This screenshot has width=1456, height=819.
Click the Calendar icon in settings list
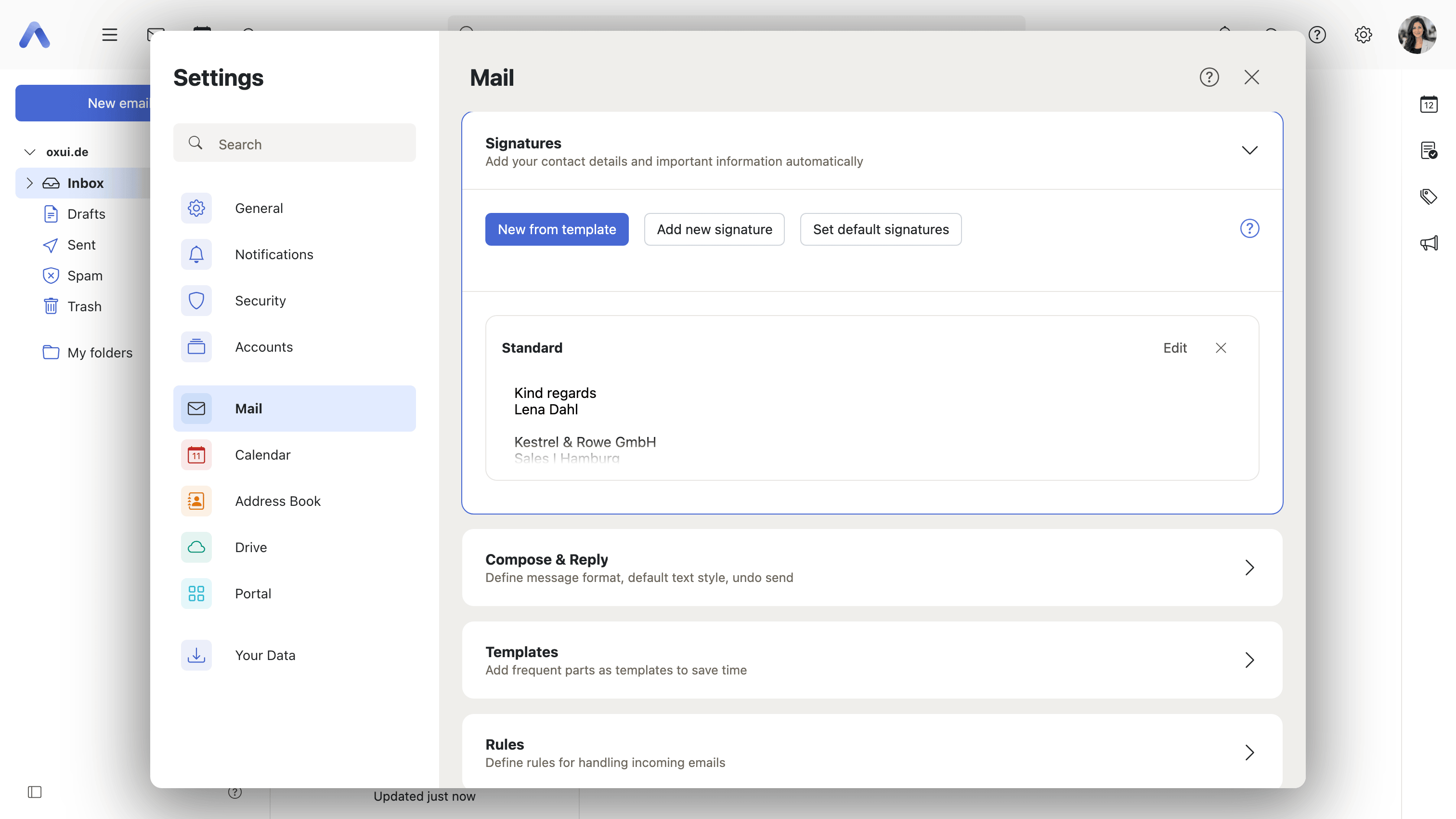(196, 455)
